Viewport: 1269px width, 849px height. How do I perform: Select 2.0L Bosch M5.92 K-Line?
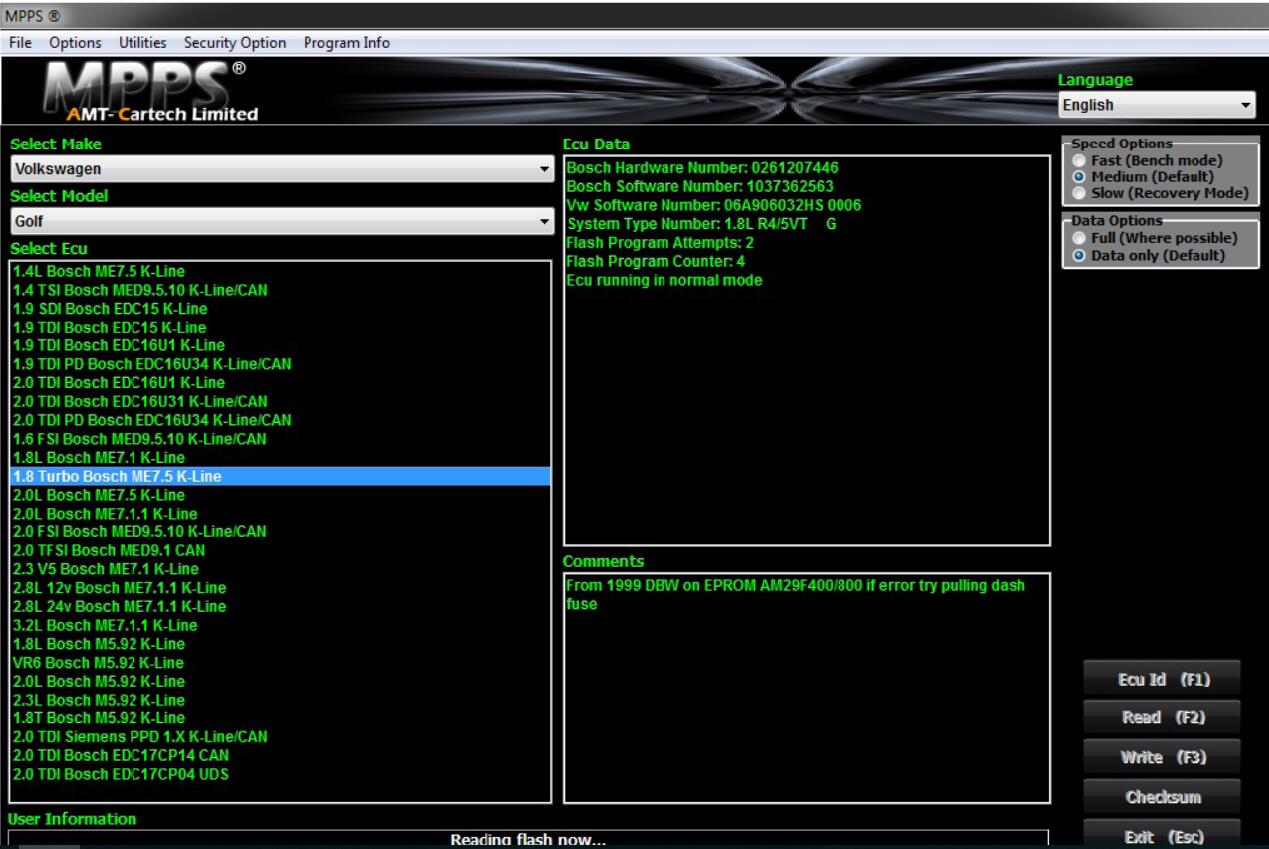281,681
